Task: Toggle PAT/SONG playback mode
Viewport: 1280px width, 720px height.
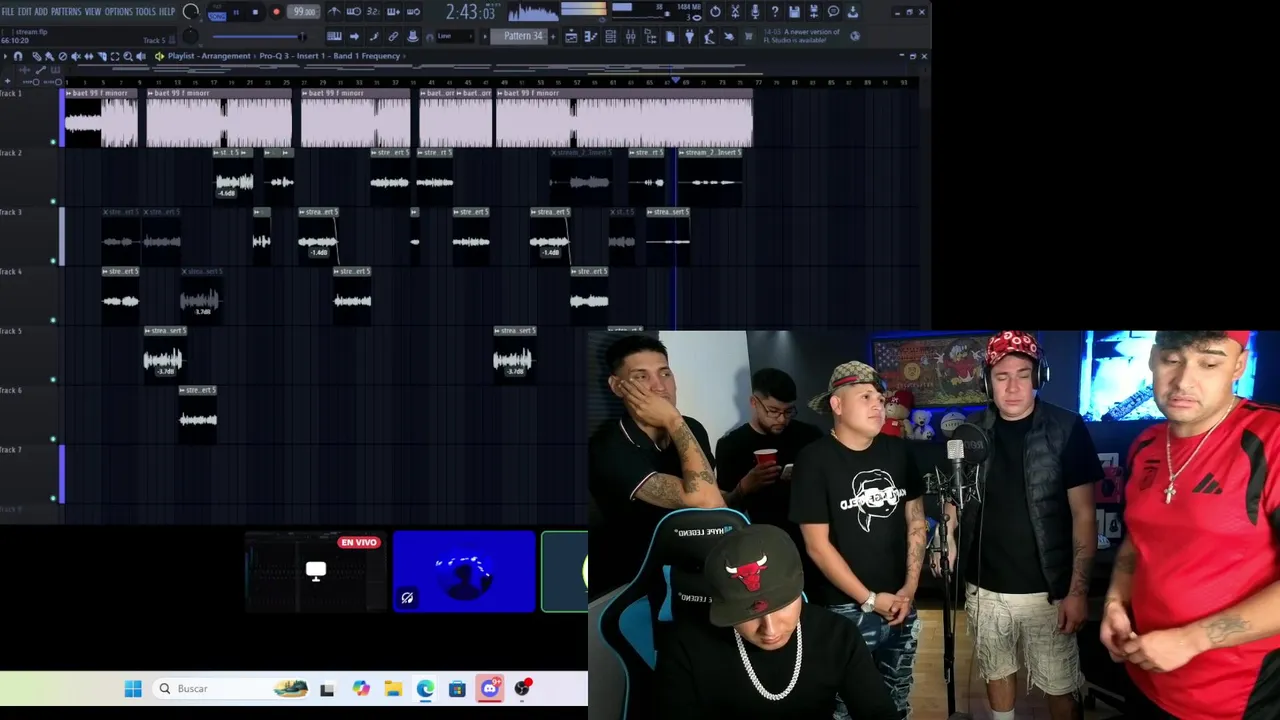Action: 217,14
